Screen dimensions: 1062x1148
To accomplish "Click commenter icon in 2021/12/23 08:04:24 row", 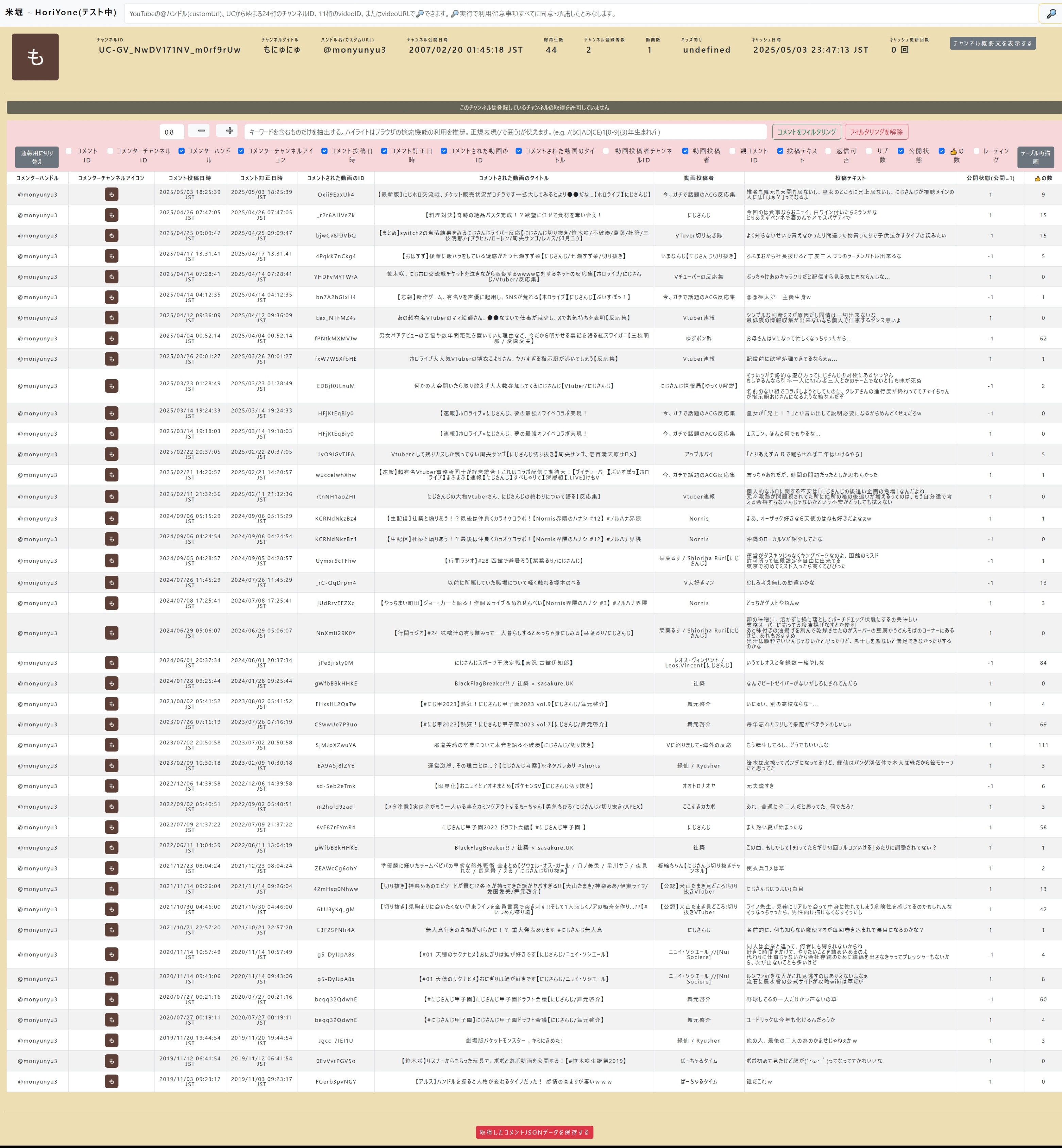I will [x=112, y=868].
